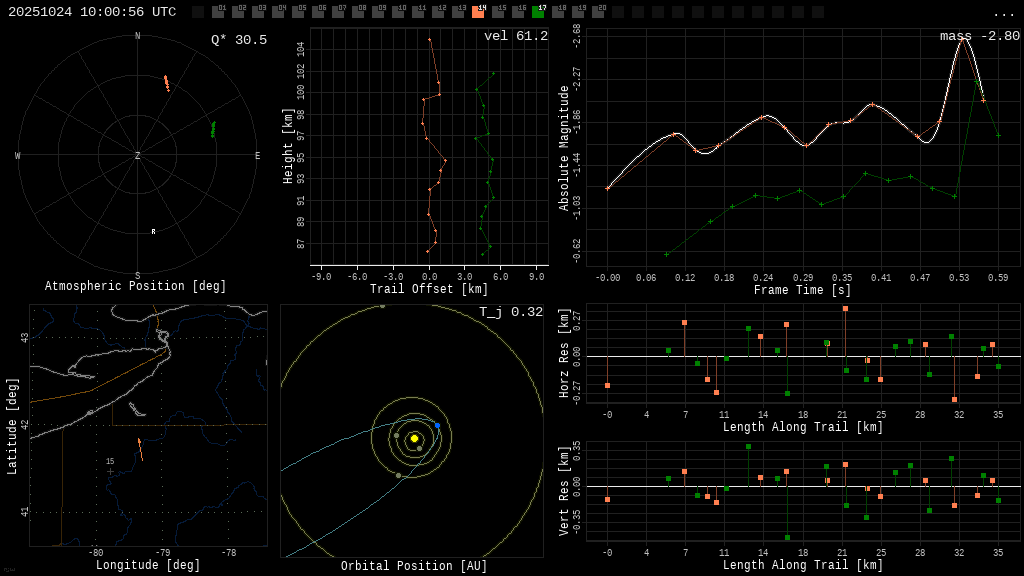Toggle station 19 square in top bar
Viewport: 1024px width, 576px height.
(x=578, y=12)
